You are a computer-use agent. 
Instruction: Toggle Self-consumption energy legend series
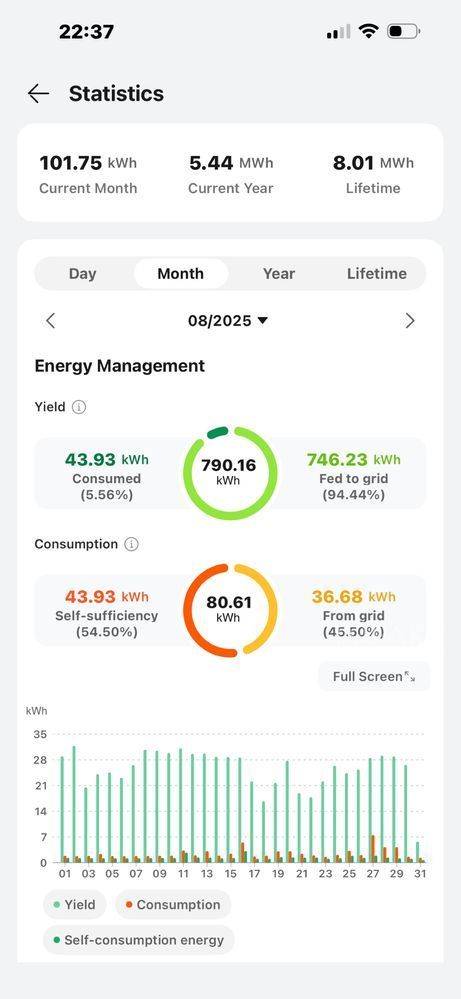click(x=139, y=940)
